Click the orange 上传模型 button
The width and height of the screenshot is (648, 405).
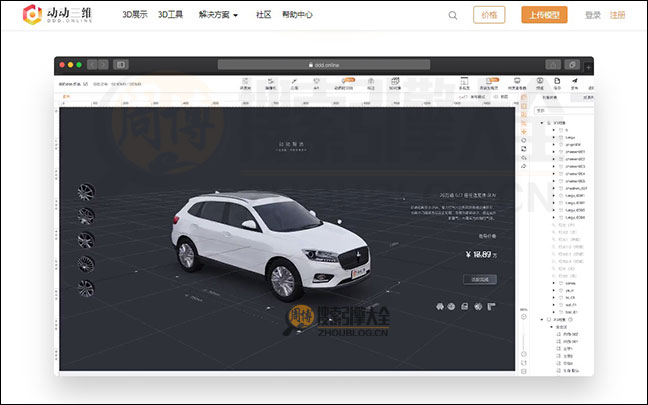point(544,15)
